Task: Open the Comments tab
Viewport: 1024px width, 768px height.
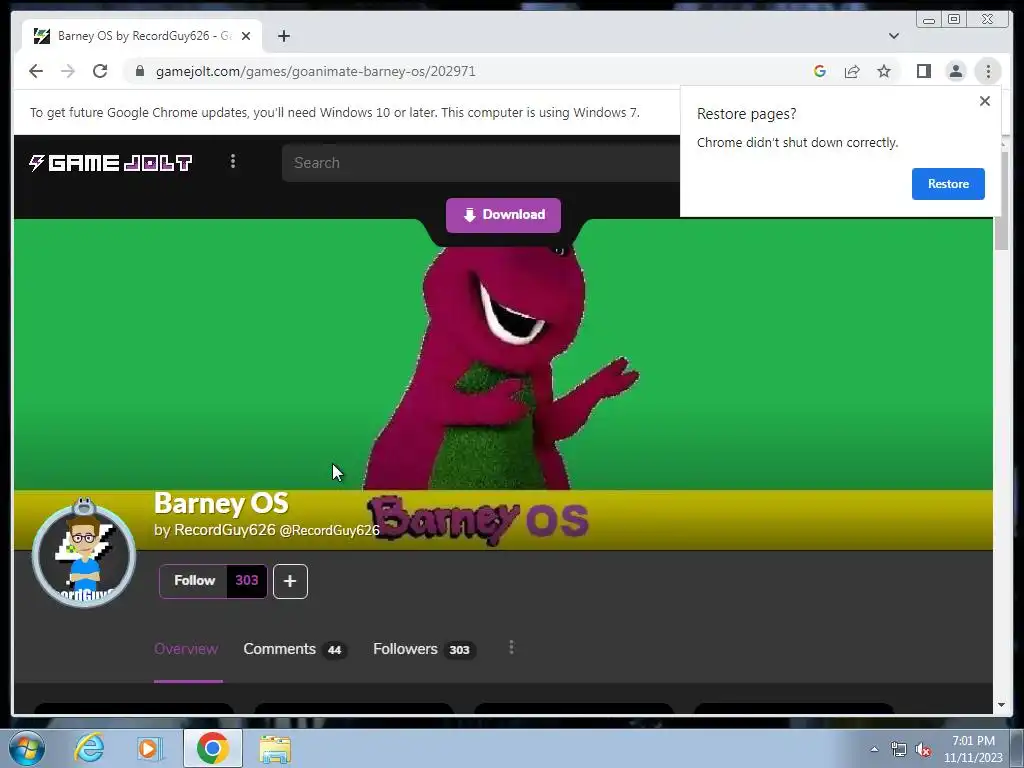Action: coord(295,649)
